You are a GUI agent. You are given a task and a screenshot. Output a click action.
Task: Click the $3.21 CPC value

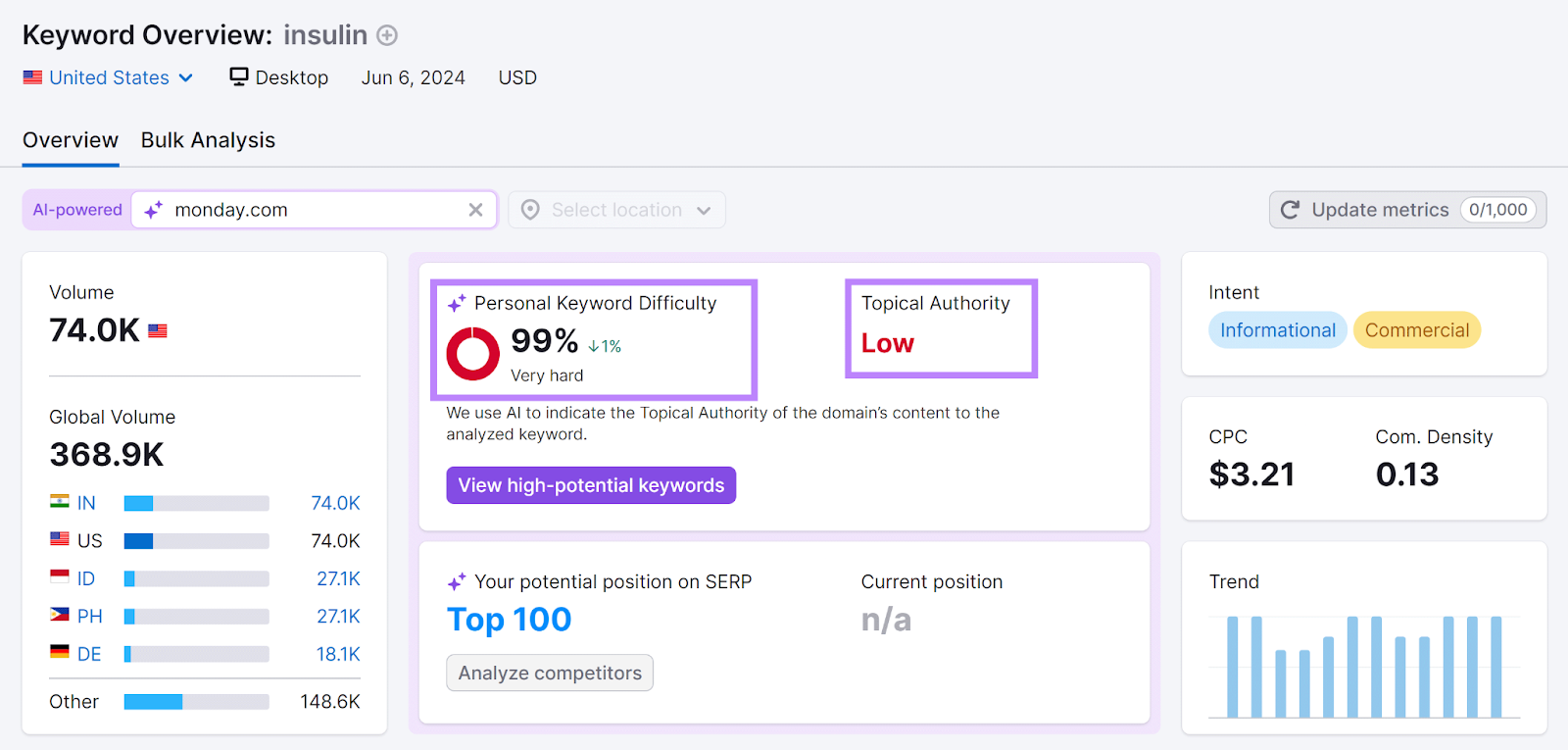tap(1252, 475)
